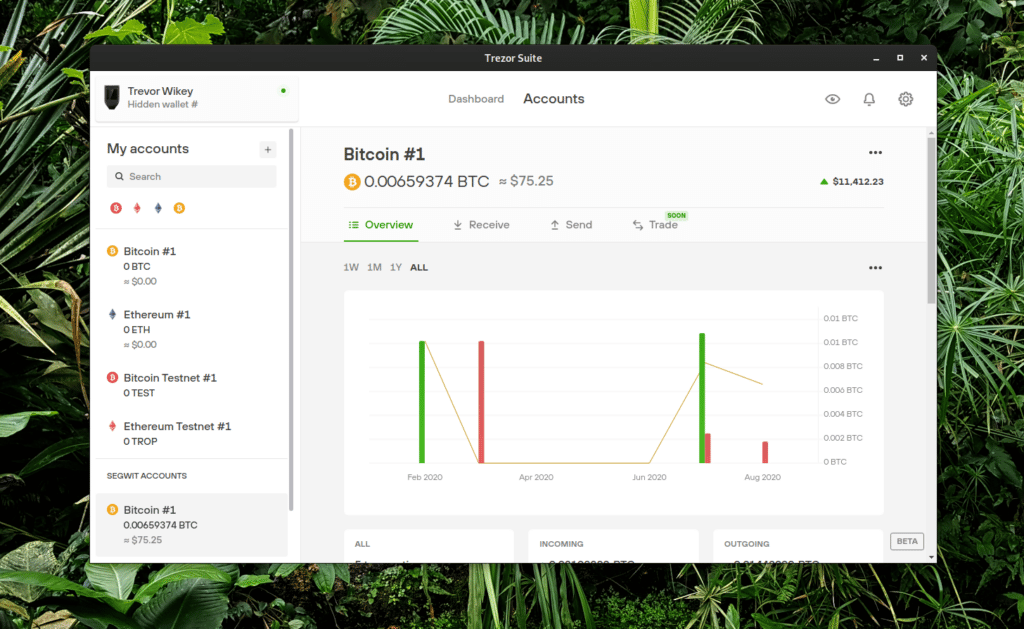
Task: Click the INCOMING summary card
Action: point(613,546)
